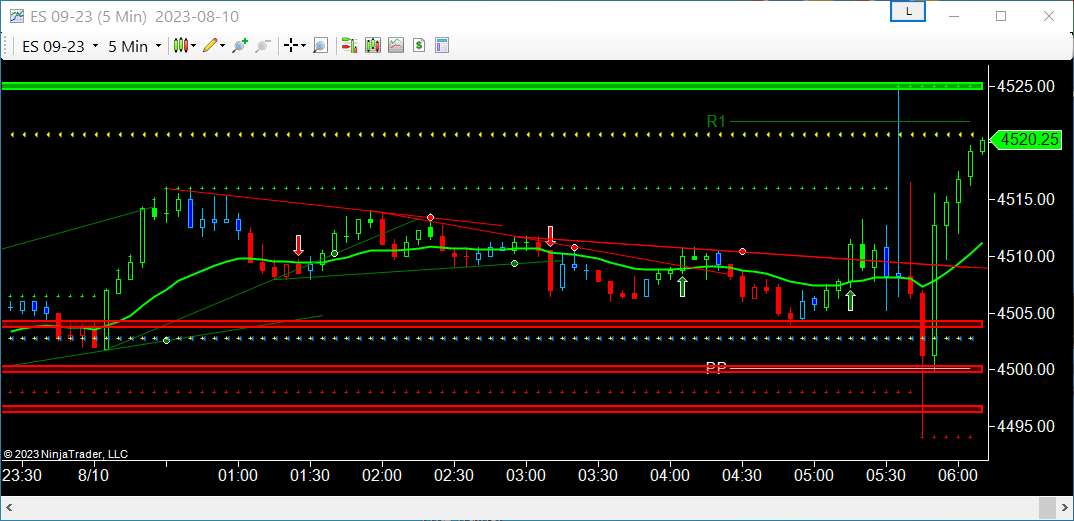Screen dimensions: 1074x521
Task: Select the pencil drawing tools icon
Action: pyautogui.click(x=210, y=46)
